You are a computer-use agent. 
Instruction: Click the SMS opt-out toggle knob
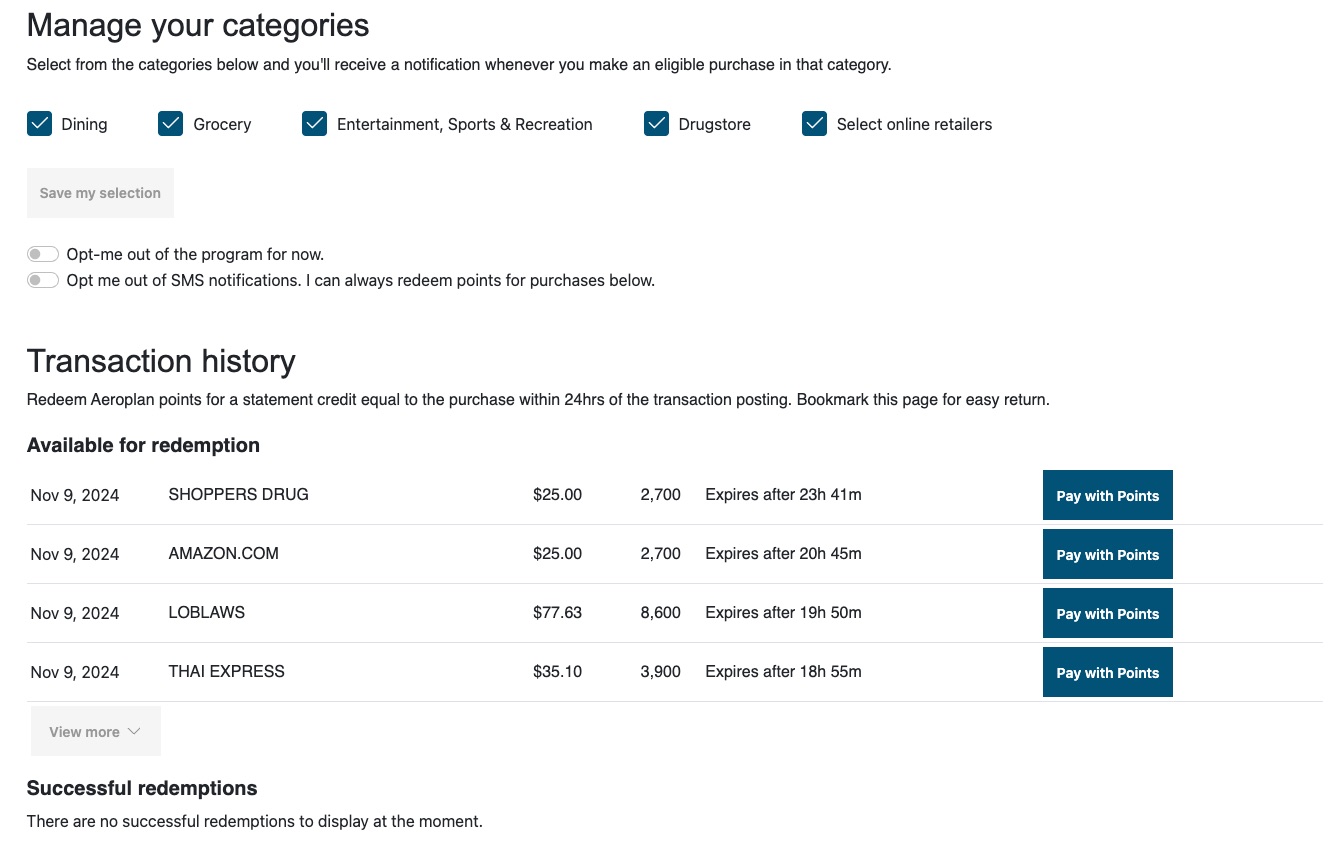tap(36, 279)
